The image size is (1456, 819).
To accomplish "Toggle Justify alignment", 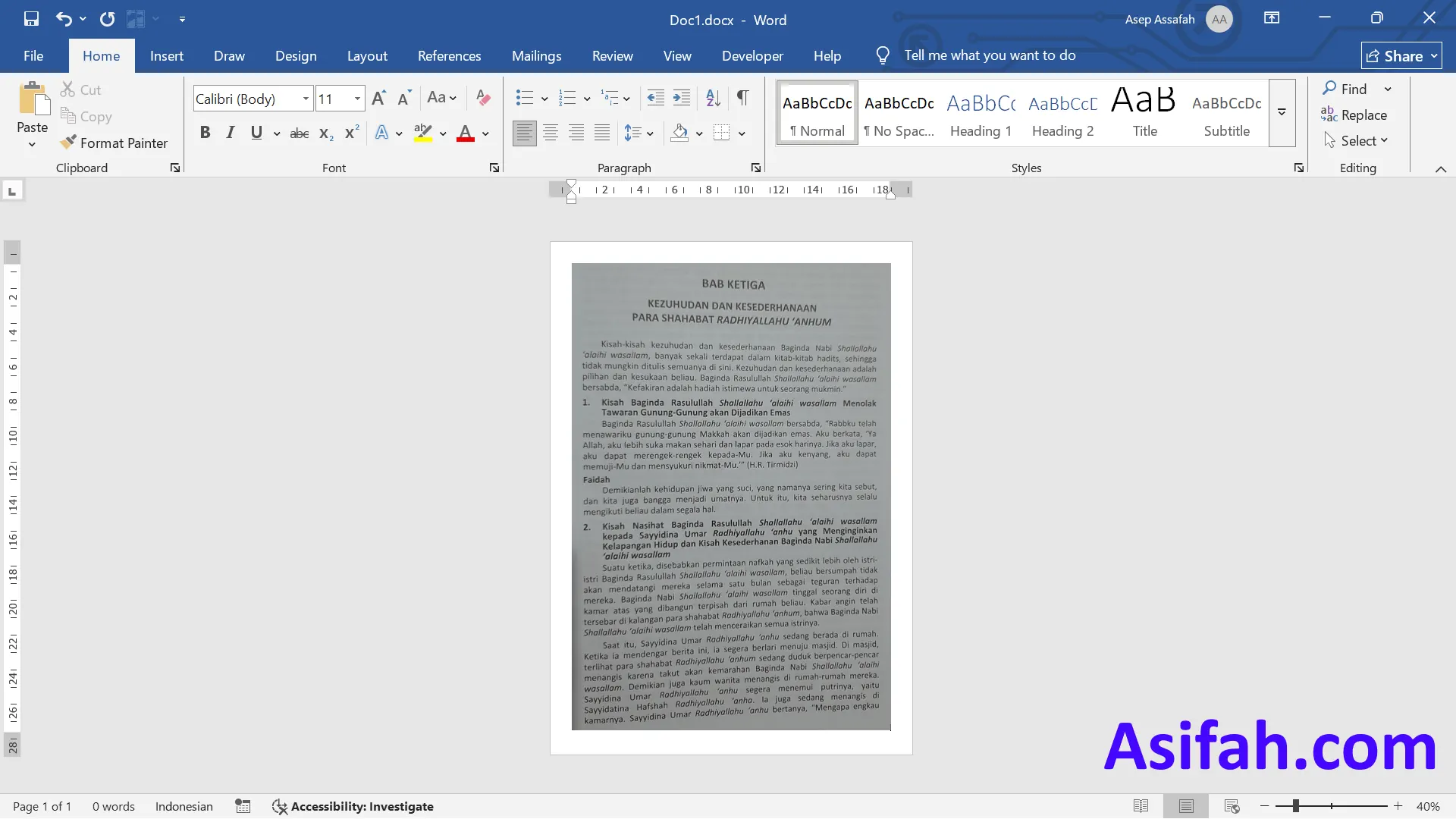I will tap(602, 133).
